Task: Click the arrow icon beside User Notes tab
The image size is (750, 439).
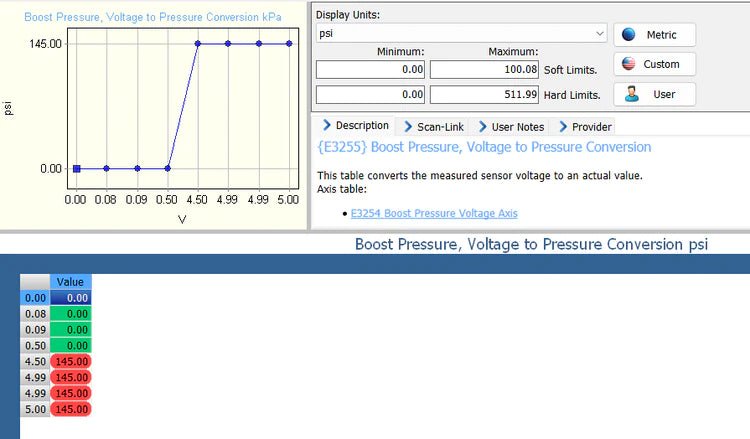Action: pos(482,127)
